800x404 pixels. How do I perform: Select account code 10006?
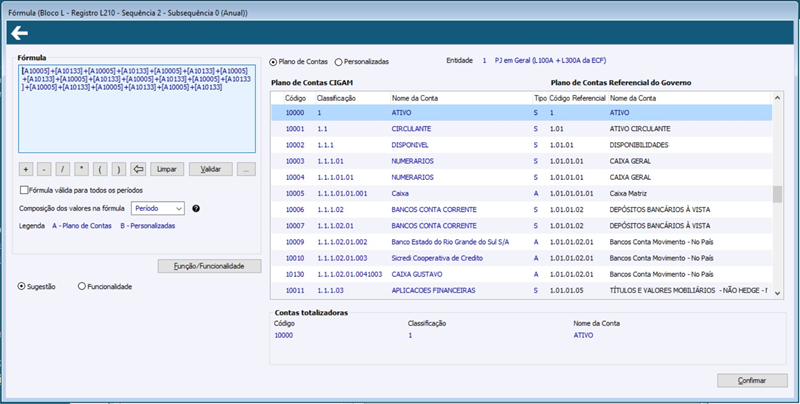point(295,210)
